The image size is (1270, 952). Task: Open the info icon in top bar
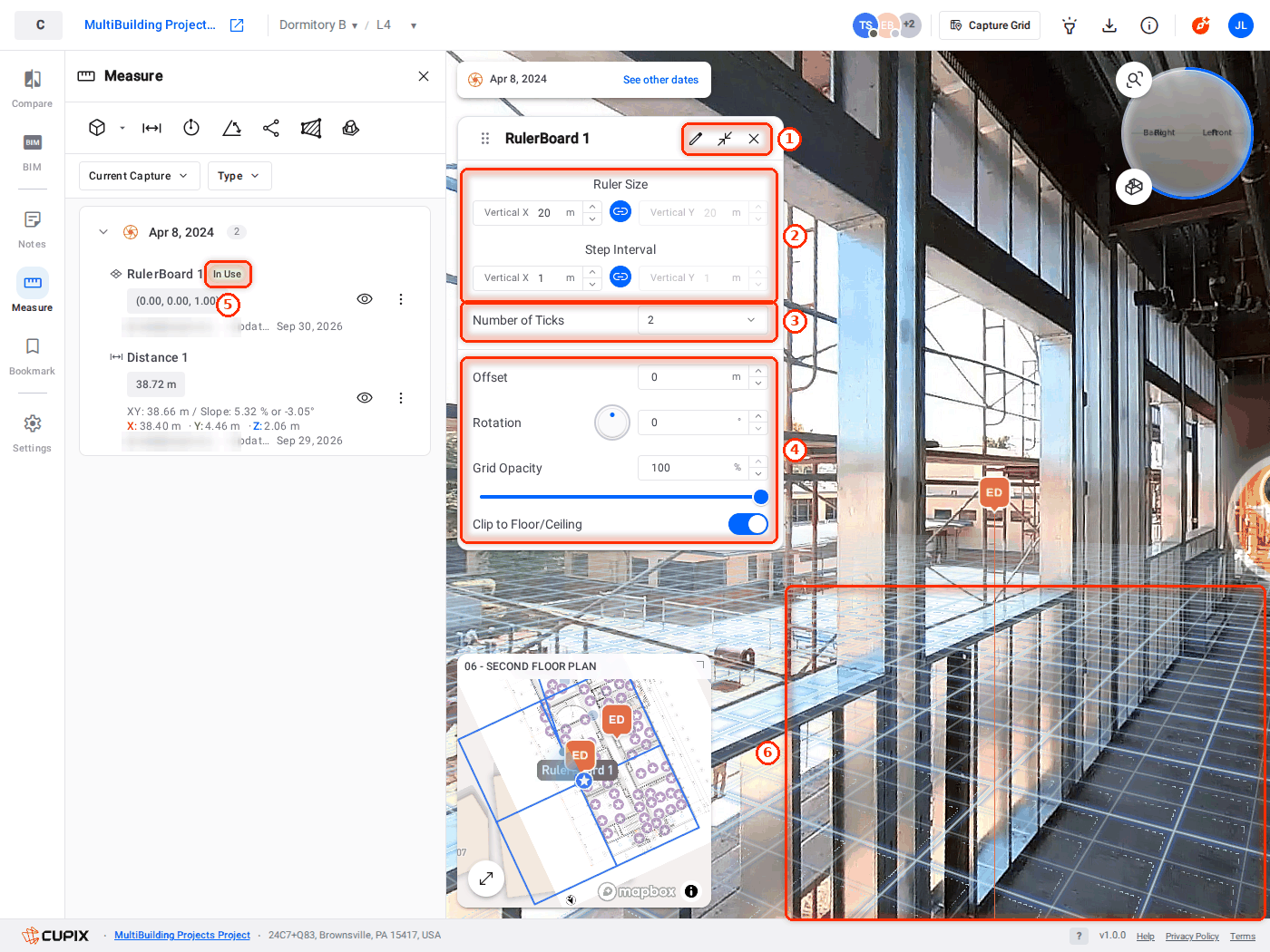click(x=1149, y=25)
